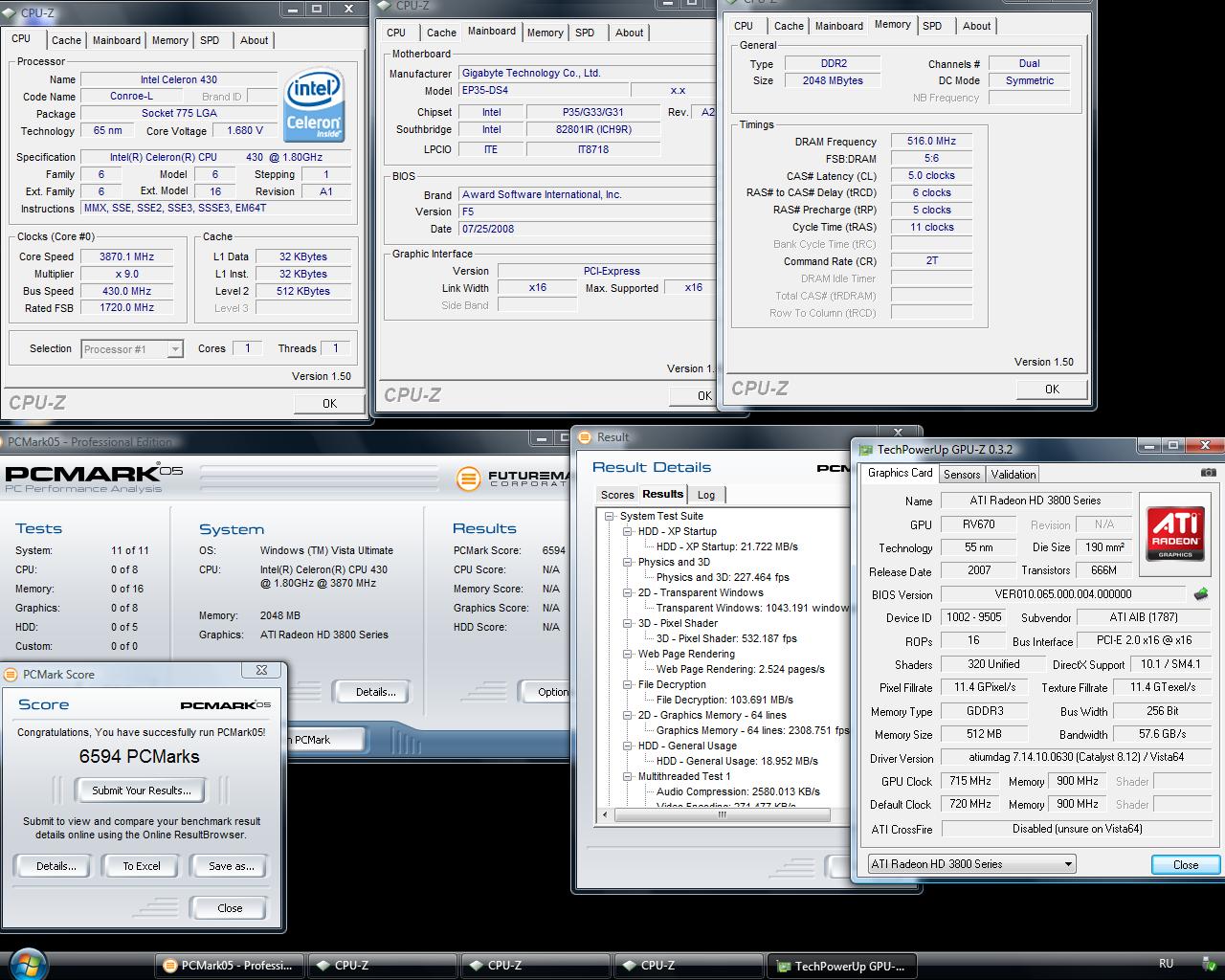Click the GPU Clock 715 MHz value

pyautogui.click(x=969, y=781)
